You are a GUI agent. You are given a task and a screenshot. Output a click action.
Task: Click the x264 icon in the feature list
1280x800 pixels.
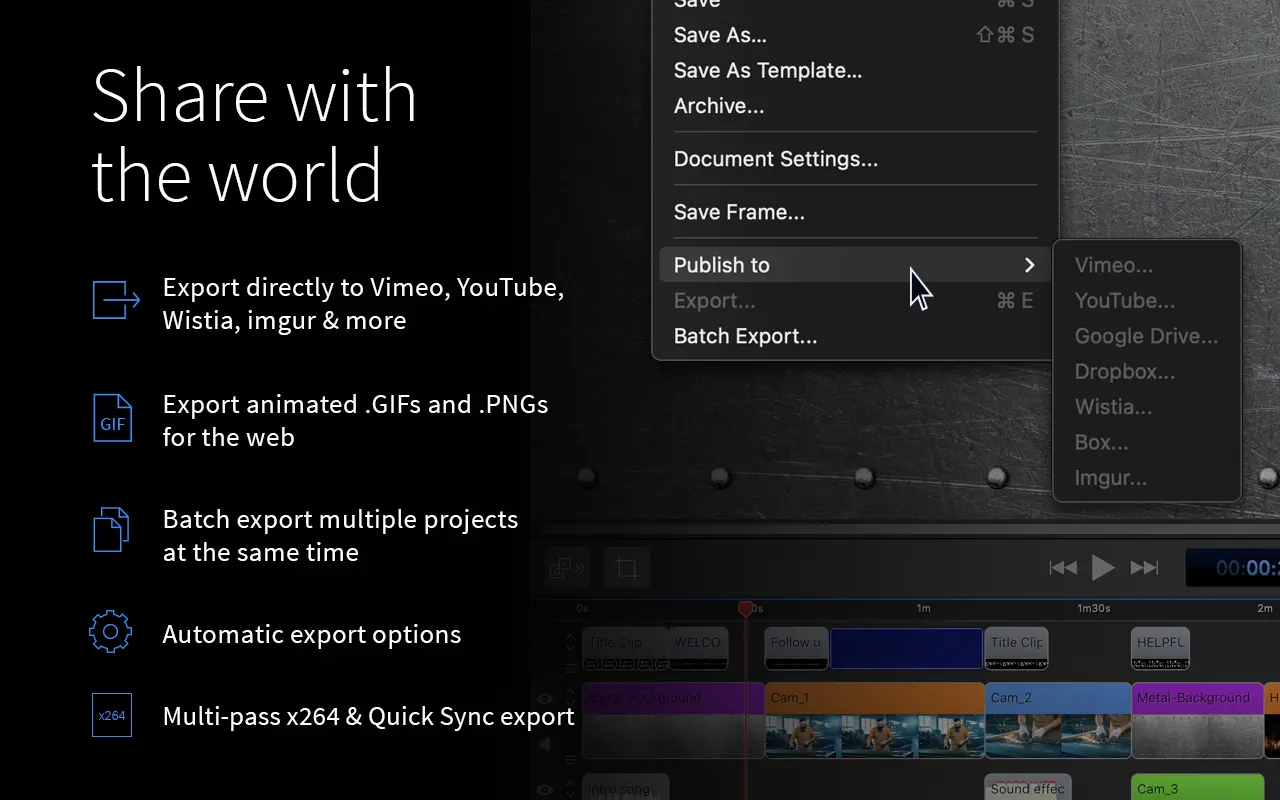click(112, 716)
